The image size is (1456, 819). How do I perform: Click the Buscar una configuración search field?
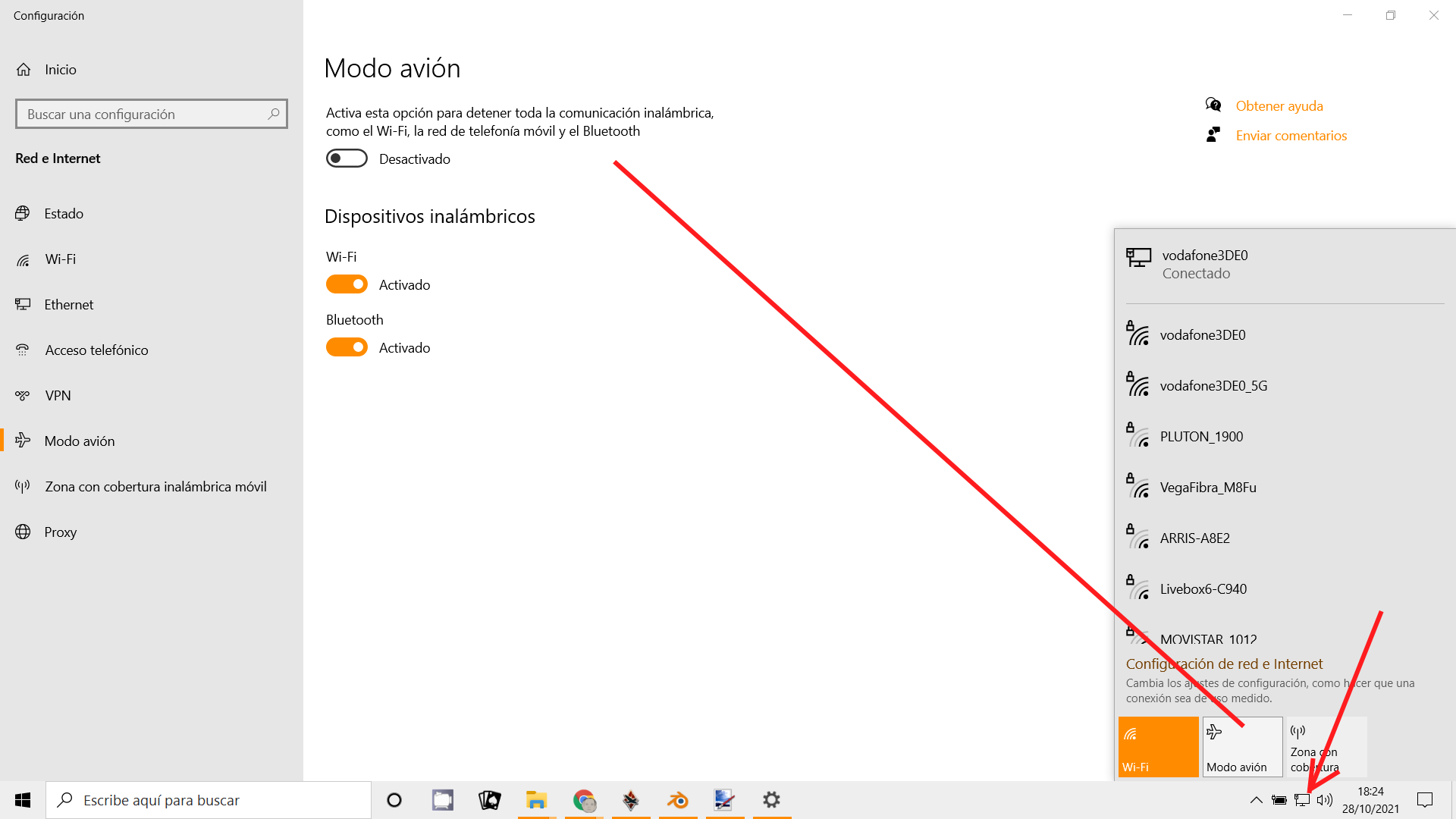pos(144,115)
